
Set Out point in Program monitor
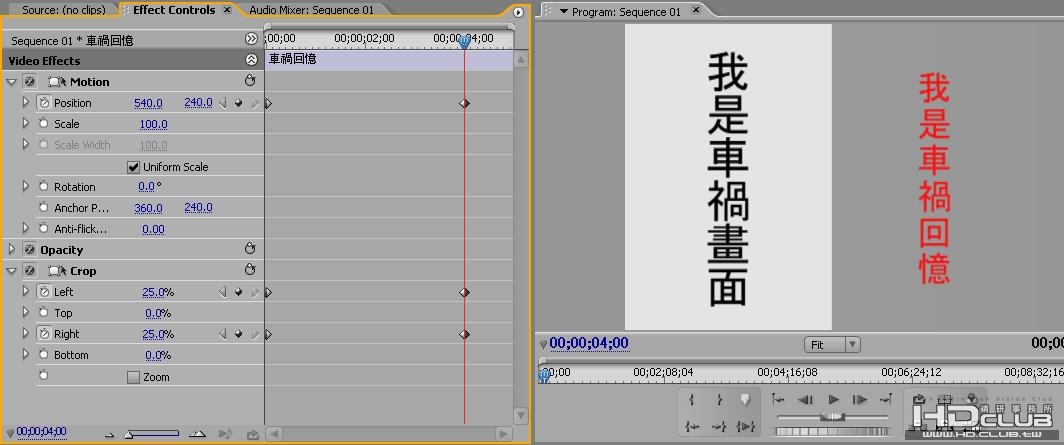coord(719,400)
